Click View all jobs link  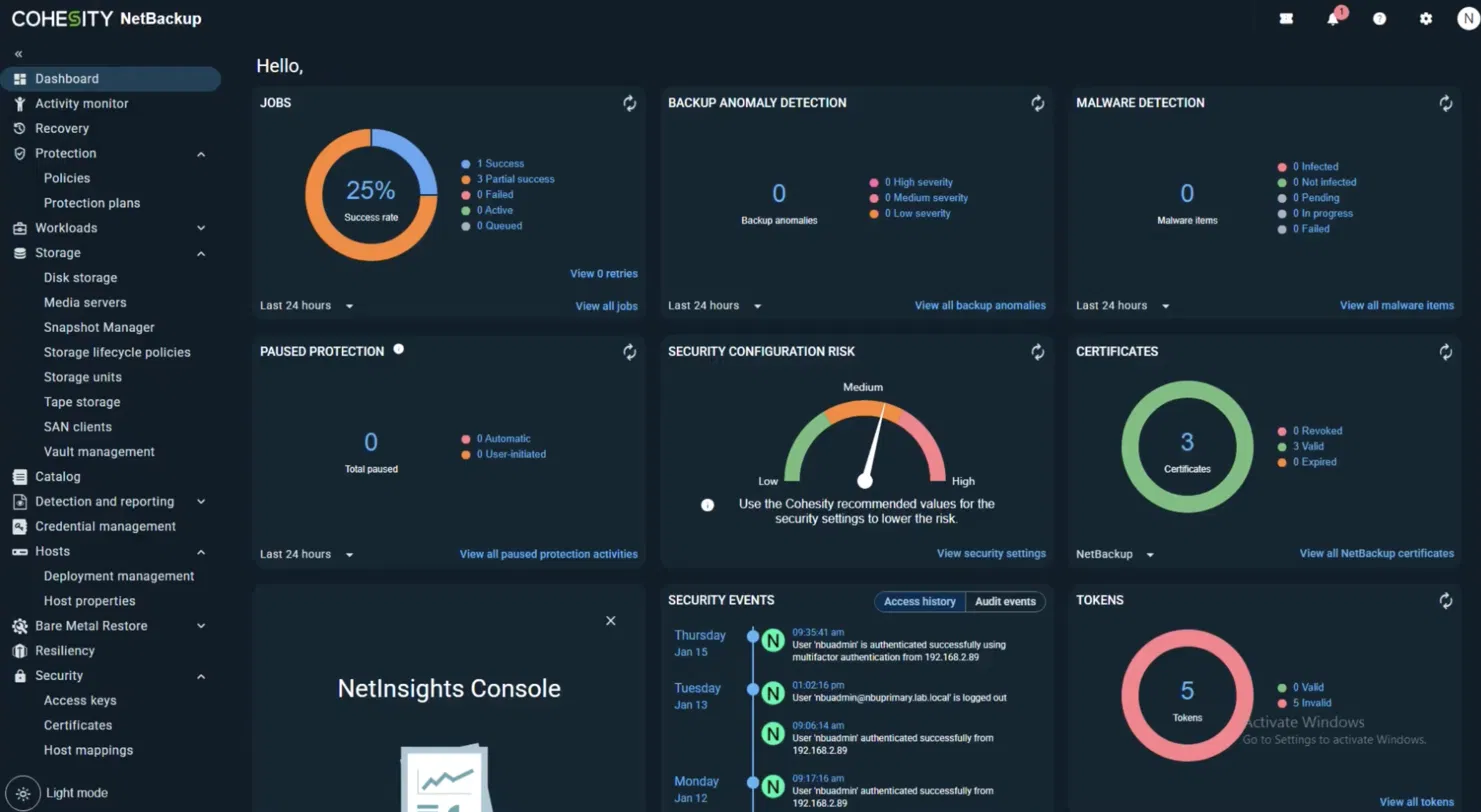(x=606, y=306)
